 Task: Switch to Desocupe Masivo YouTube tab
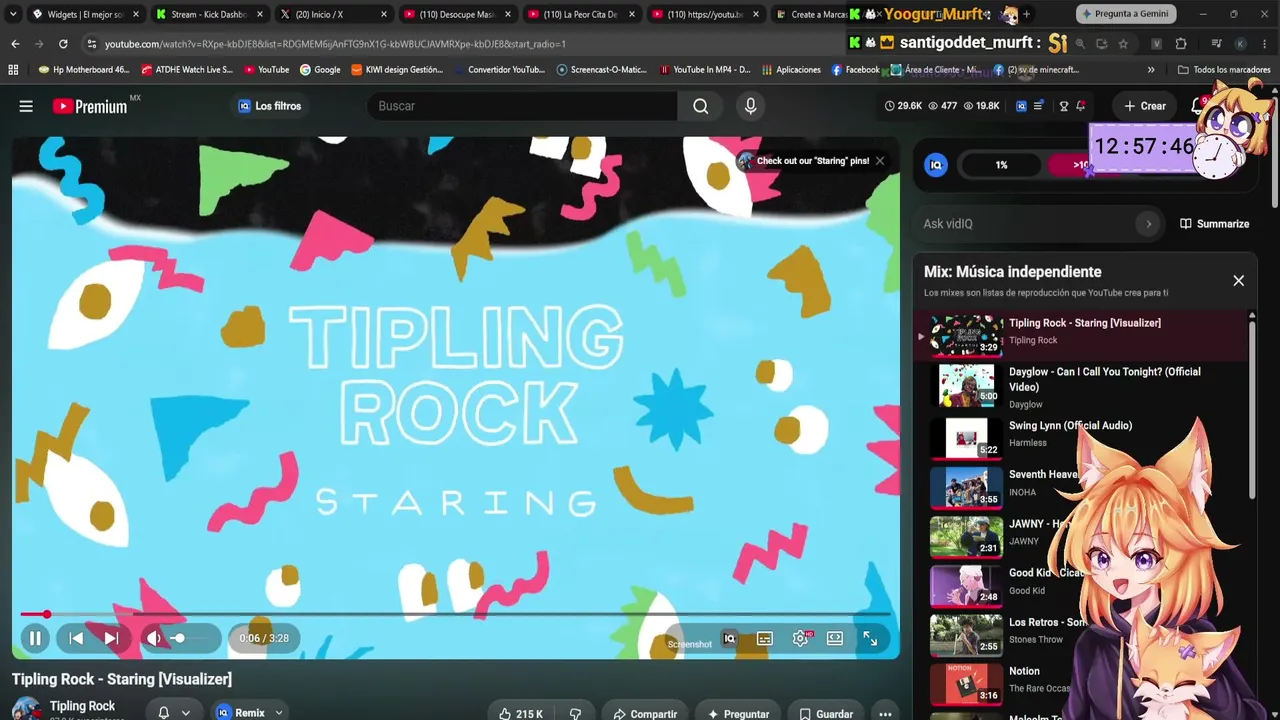456,14
